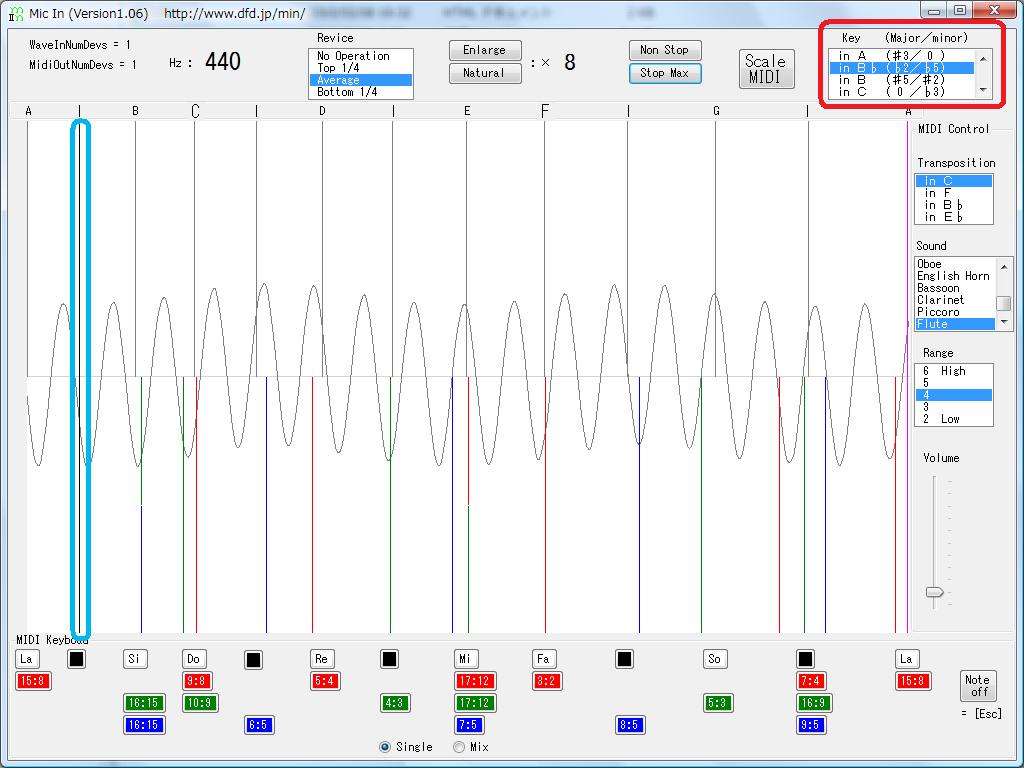Select Transposition 'in F'

pos(954,193)
